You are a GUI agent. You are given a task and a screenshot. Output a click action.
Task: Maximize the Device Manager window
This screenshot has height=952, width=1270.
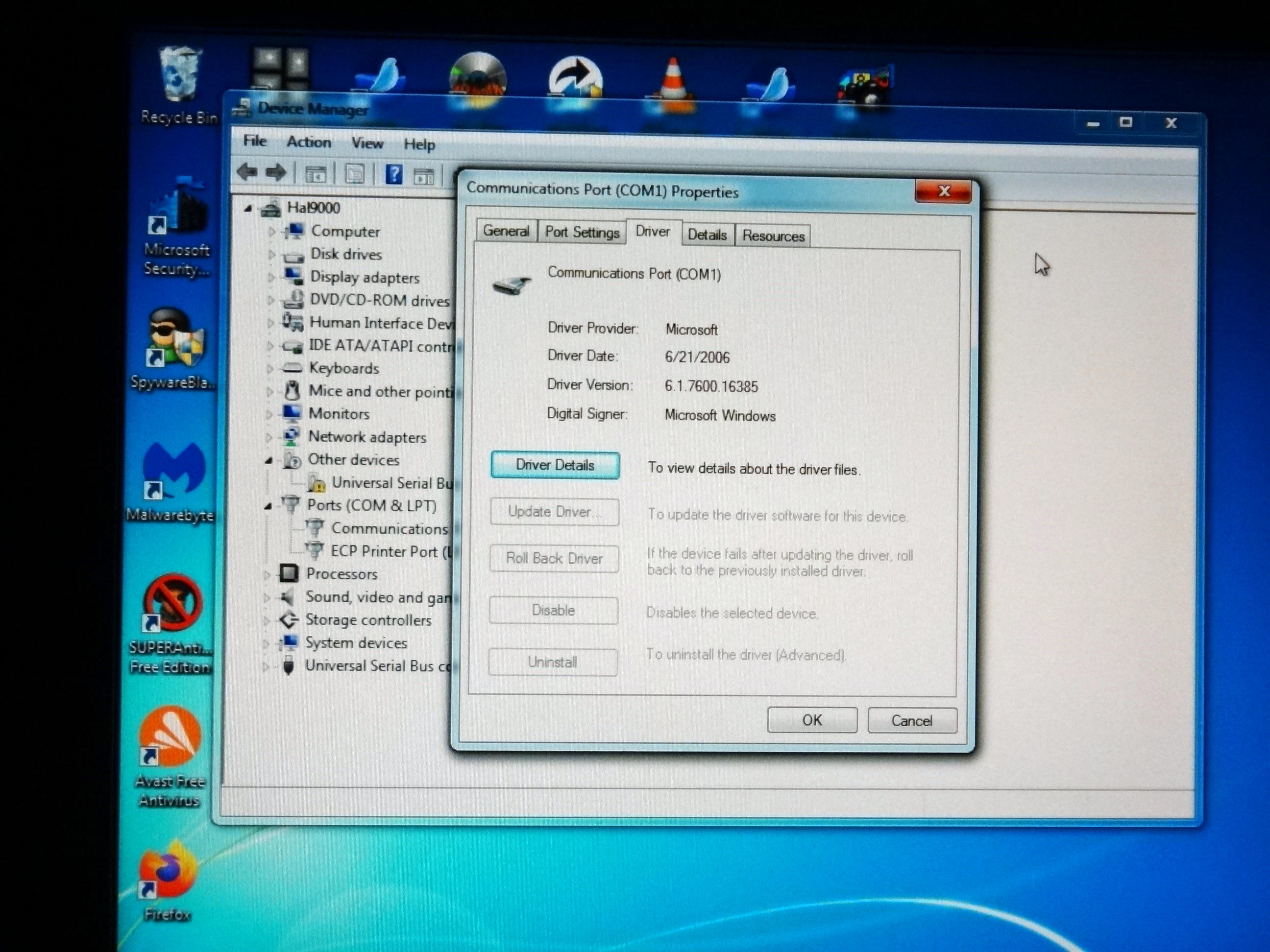[1125, 122]
